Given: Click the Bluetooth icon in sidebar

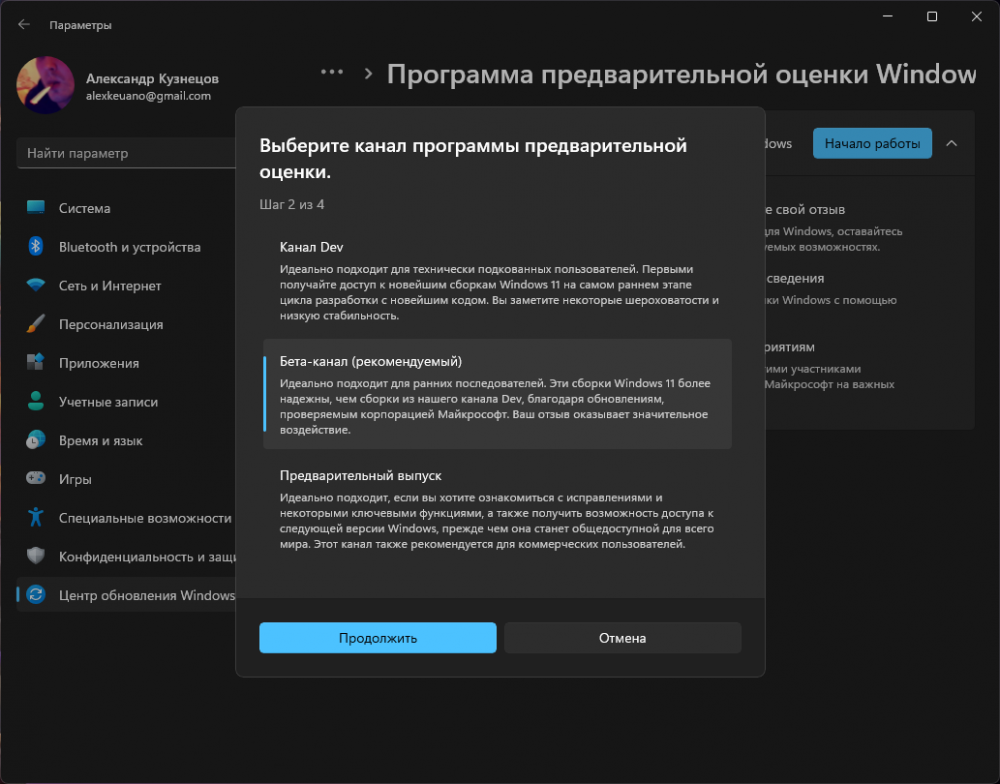Looking at the screenshot, I should [36, 246].
